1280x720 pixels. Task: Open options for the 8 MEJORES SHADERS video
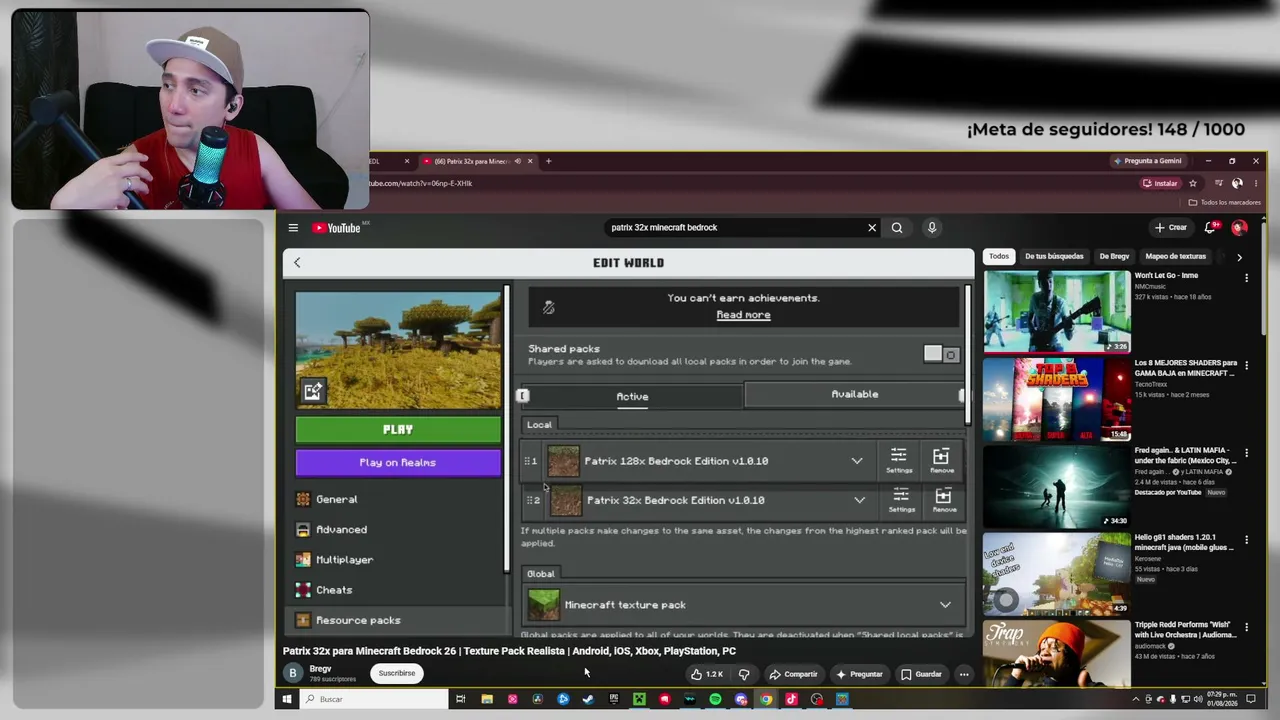click(x=1246, y=364)
